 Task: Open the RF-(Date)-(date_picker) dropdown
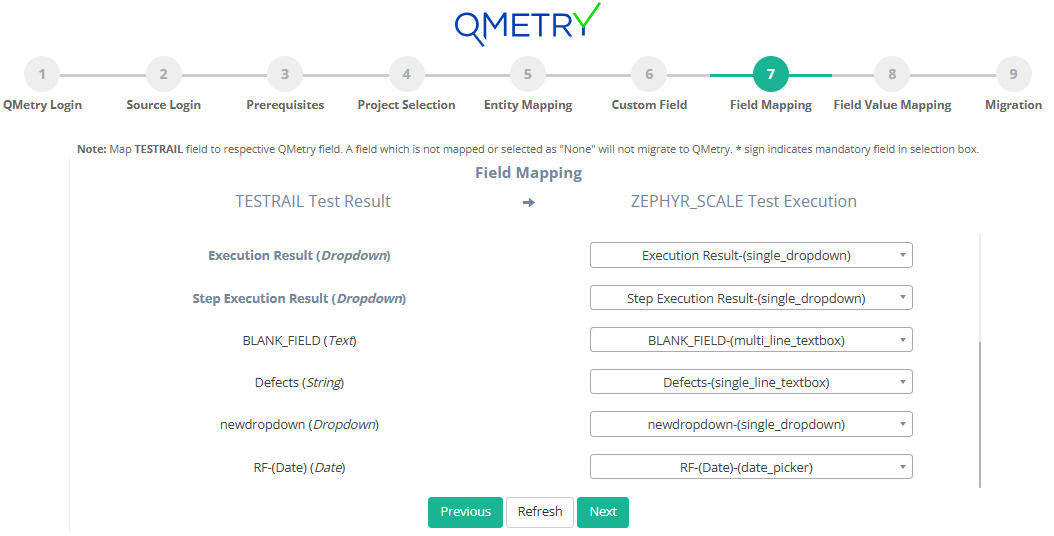(x=751, y=467)
